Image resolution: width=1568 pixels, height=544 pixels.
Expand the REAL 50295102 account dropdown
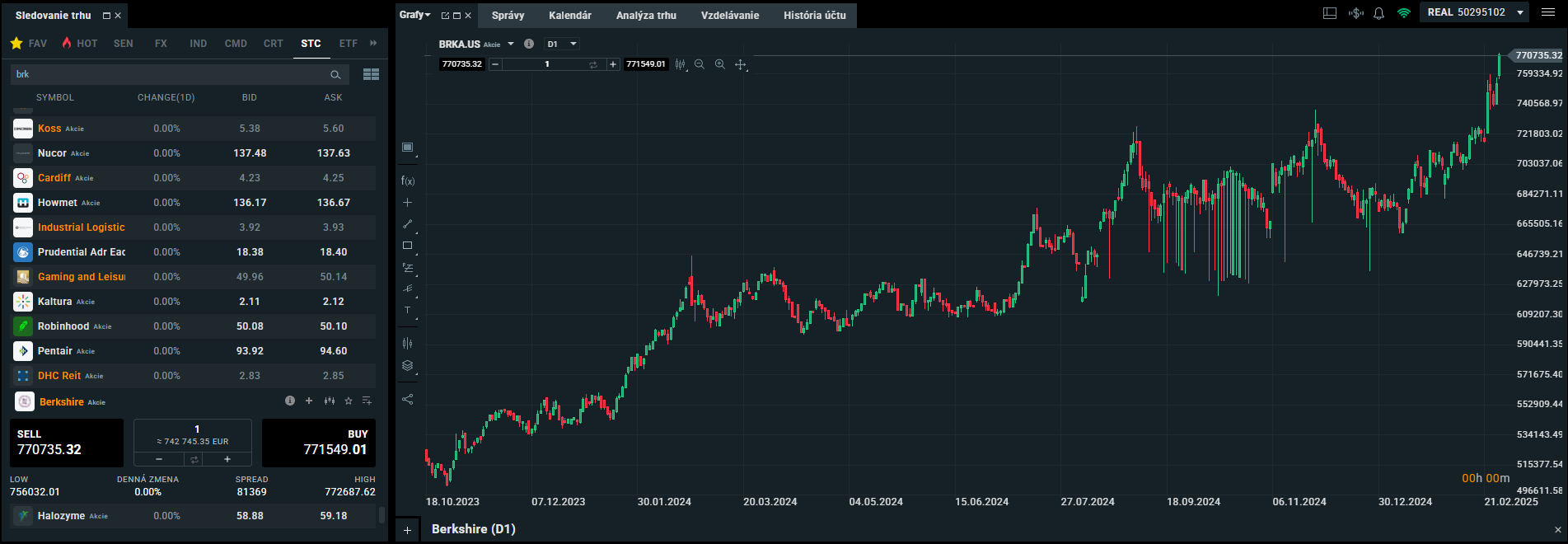point(1520,12)
